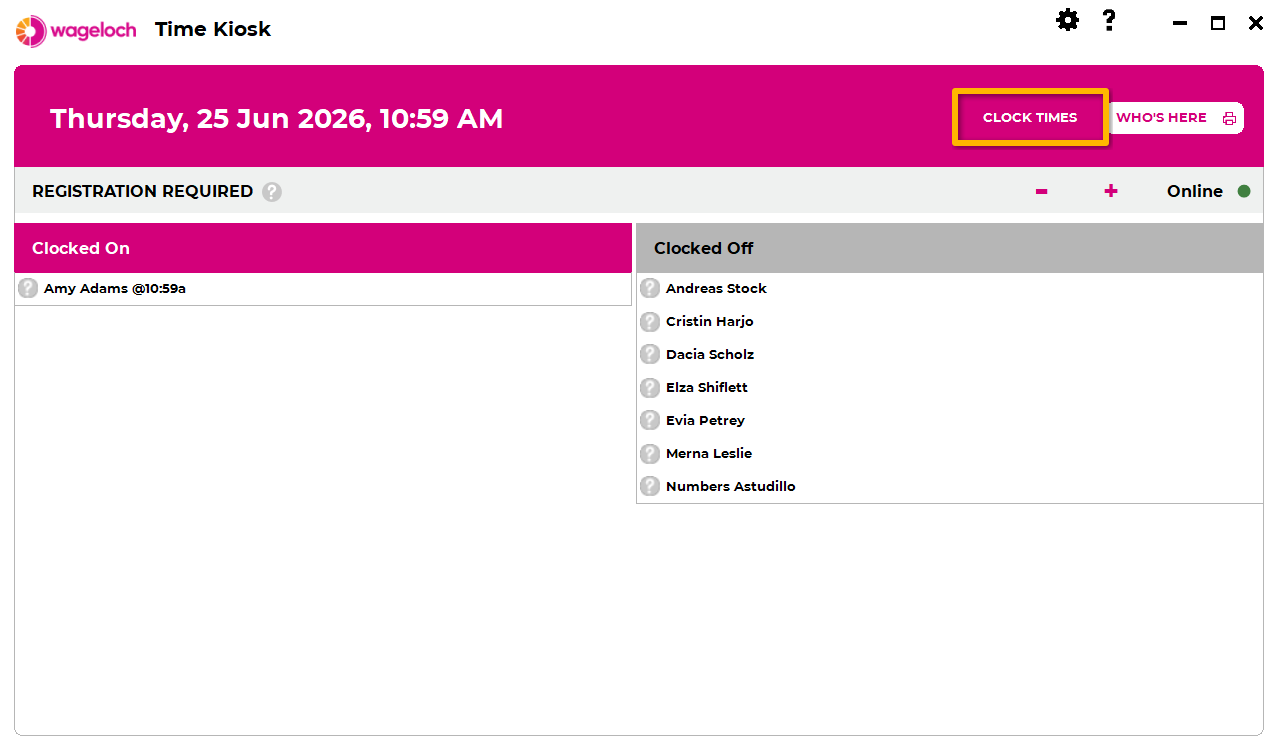This screenshot has width=1277, height=743.
Task: Decrease size with the minus button
Action: pyautogui.click(x=1041, y=191)
